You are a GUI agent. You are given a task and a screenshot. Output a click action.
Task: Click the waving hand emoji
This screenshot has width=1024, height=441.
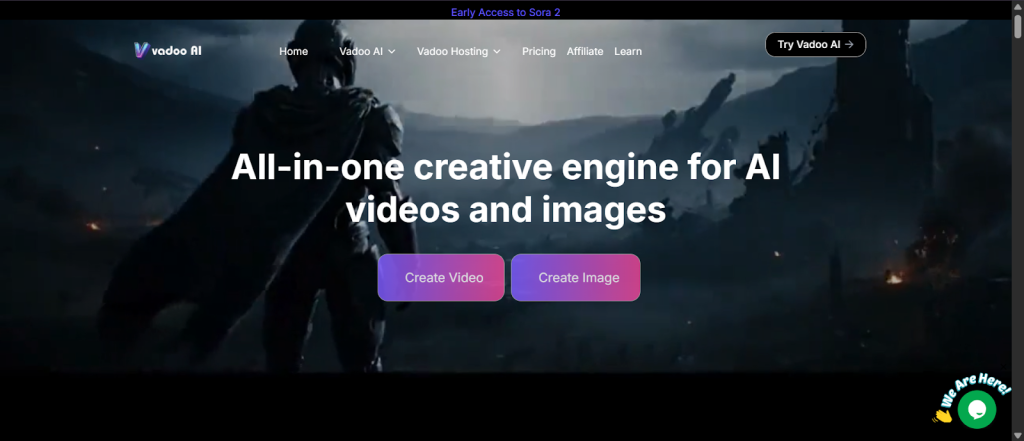click(941, 414)
